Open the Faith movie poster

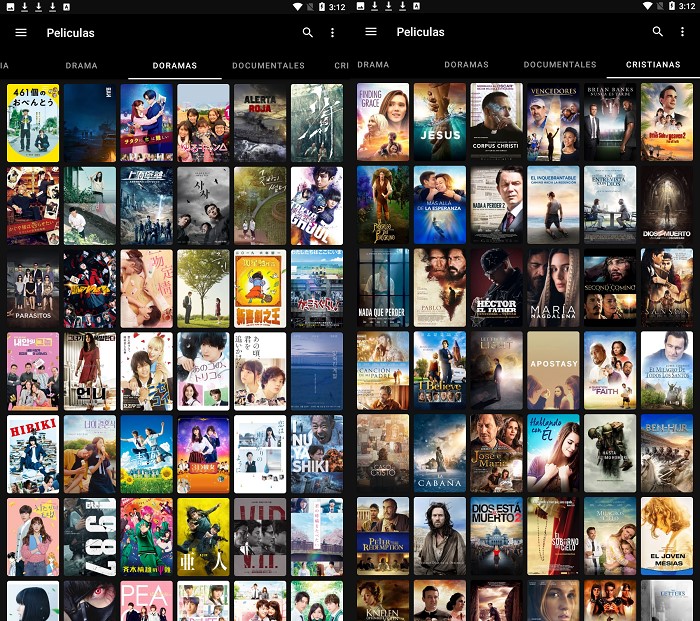point(610,371)
